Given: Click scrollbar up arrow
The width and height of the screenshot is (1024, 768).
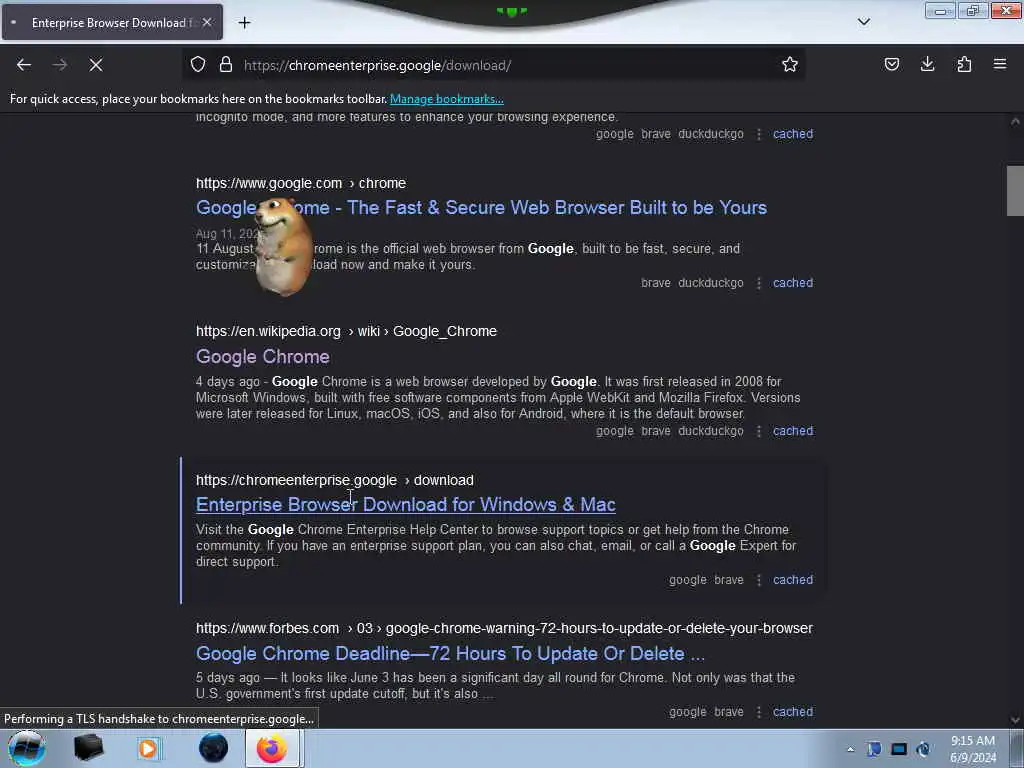Looking at the screenshot, I should pyautogui.click(x=1015, y=121).
